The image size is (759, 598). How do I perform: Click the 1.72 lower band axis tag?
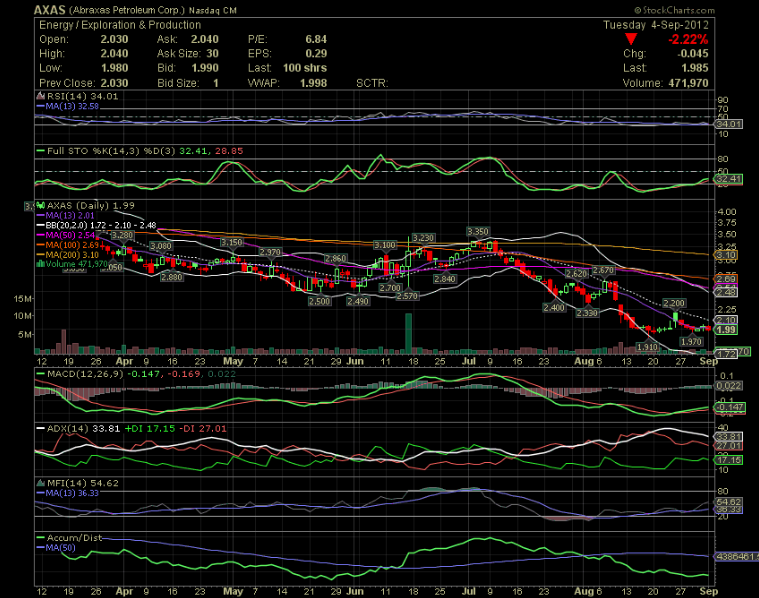726,354
